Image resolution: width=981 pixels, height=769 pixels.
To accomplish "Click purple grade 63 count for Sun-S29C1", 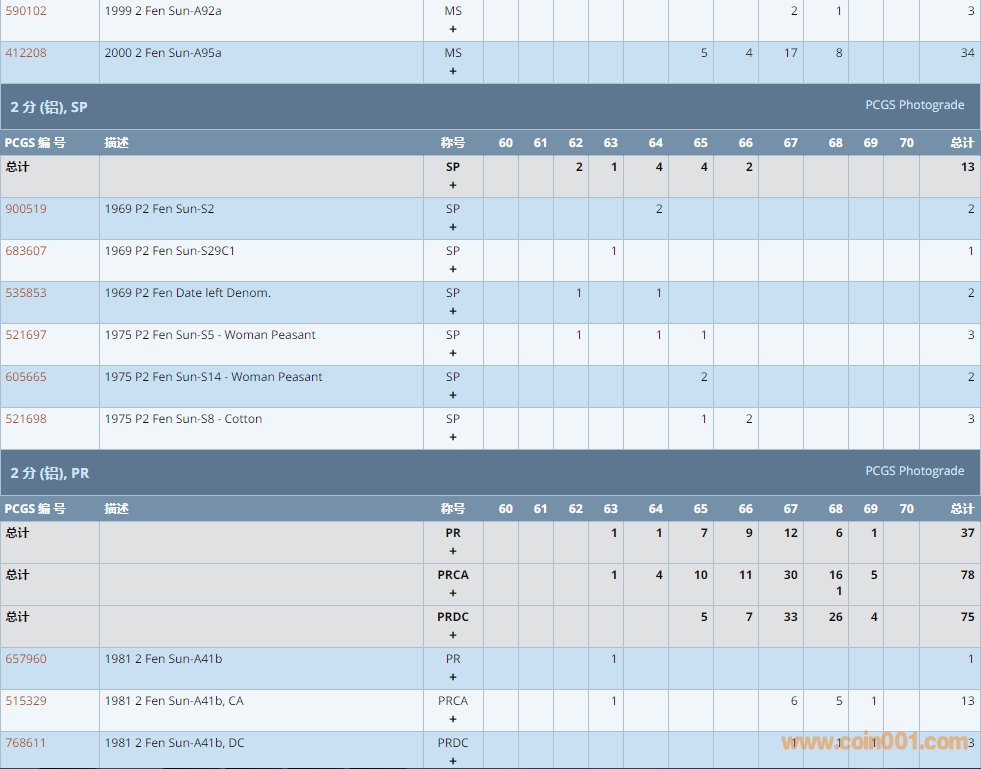I will 614,251.
